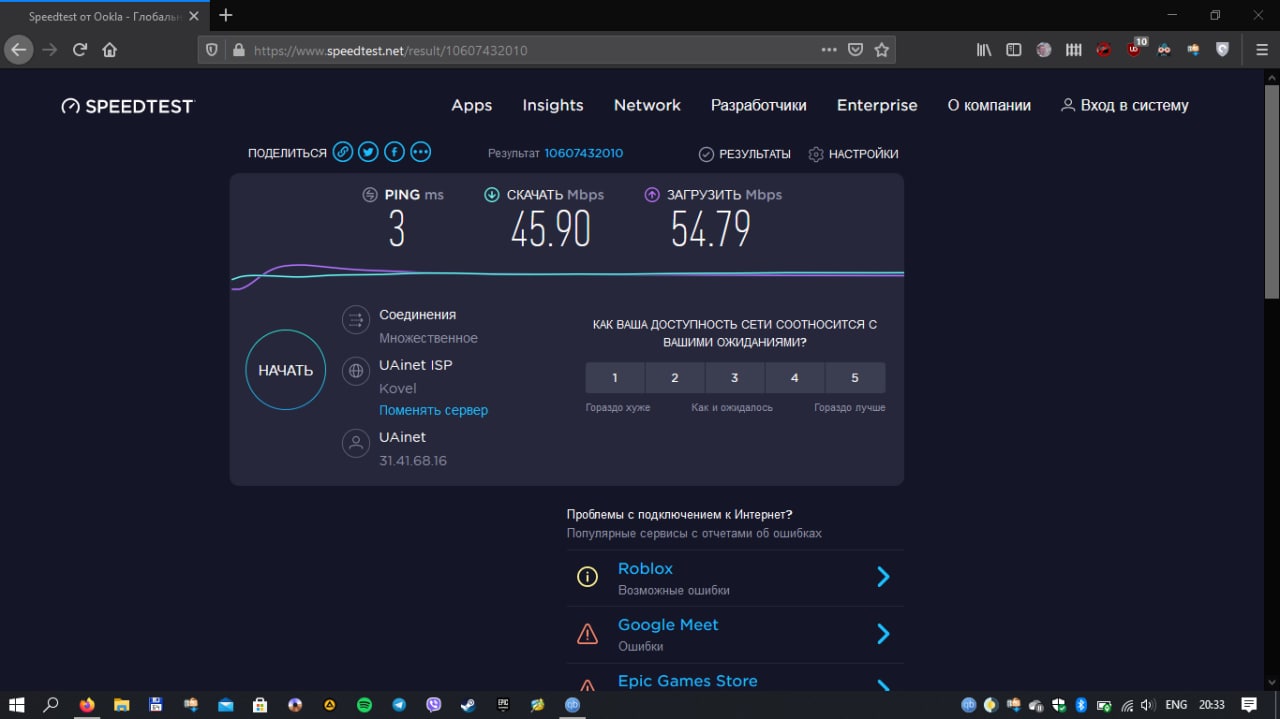Screen dimensions: 1280x719
Task: Open РЕЗУЛЬТАТЫ history
Action: [744, 154]
